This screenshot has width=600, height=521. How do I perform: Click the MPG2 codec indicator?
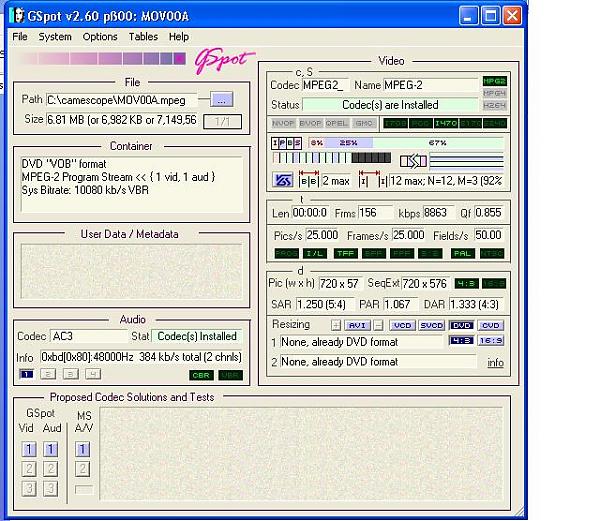pyautogui.click(x=494, y=81)
